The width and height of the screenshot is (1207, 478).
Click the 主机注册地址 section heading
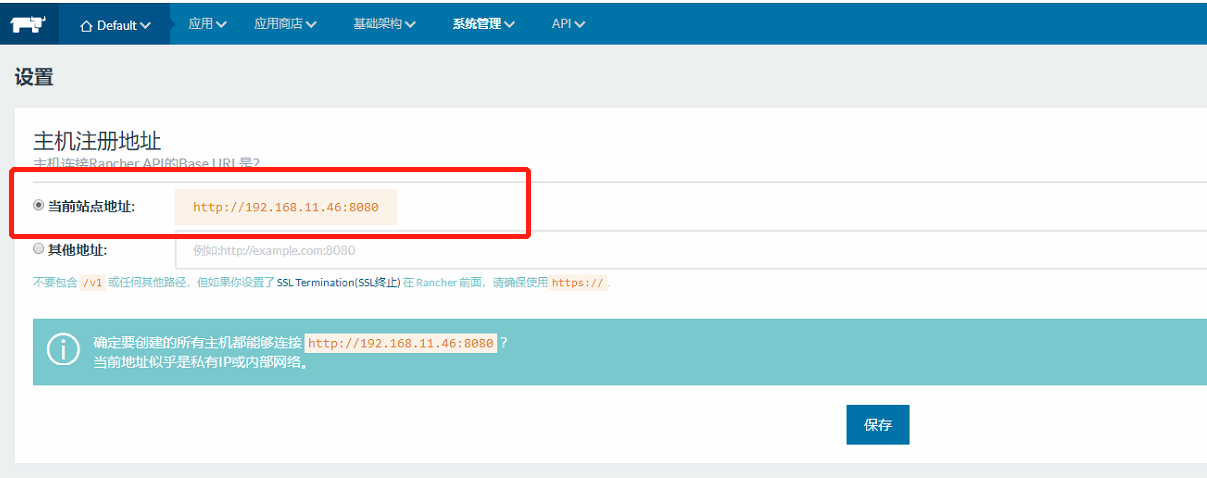[97, 141]
